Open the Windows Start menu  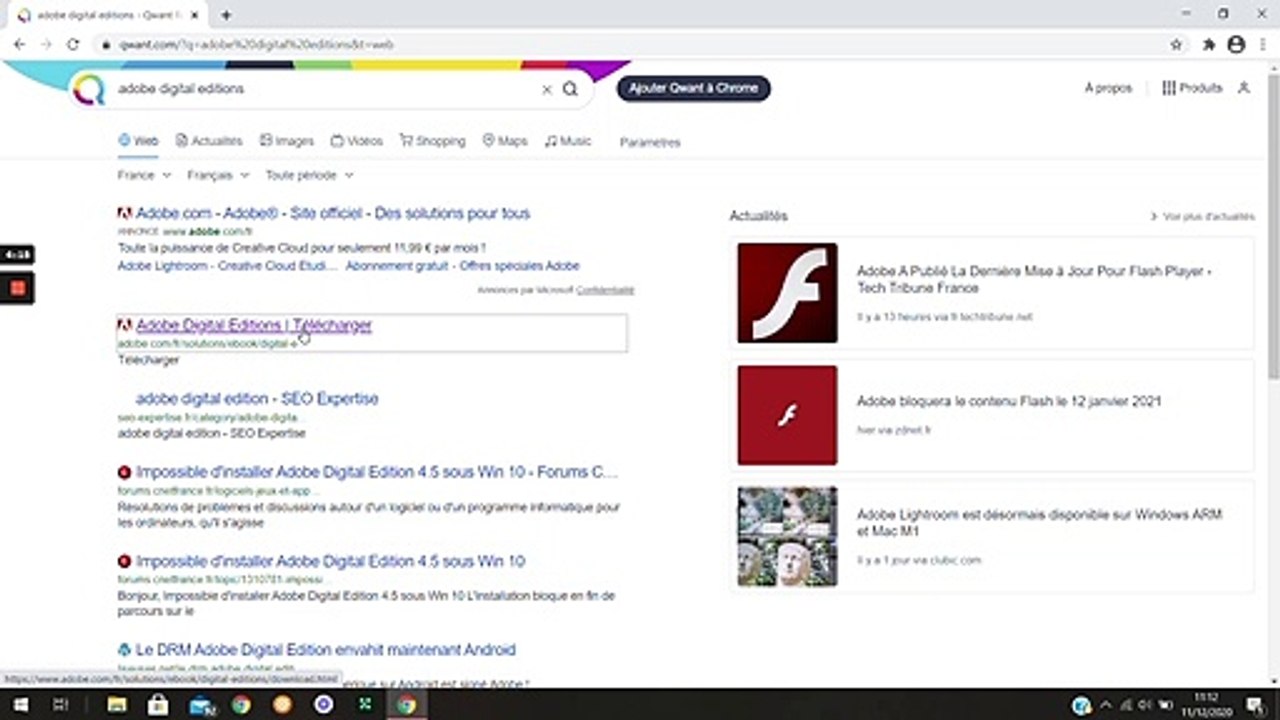(19, 705)
